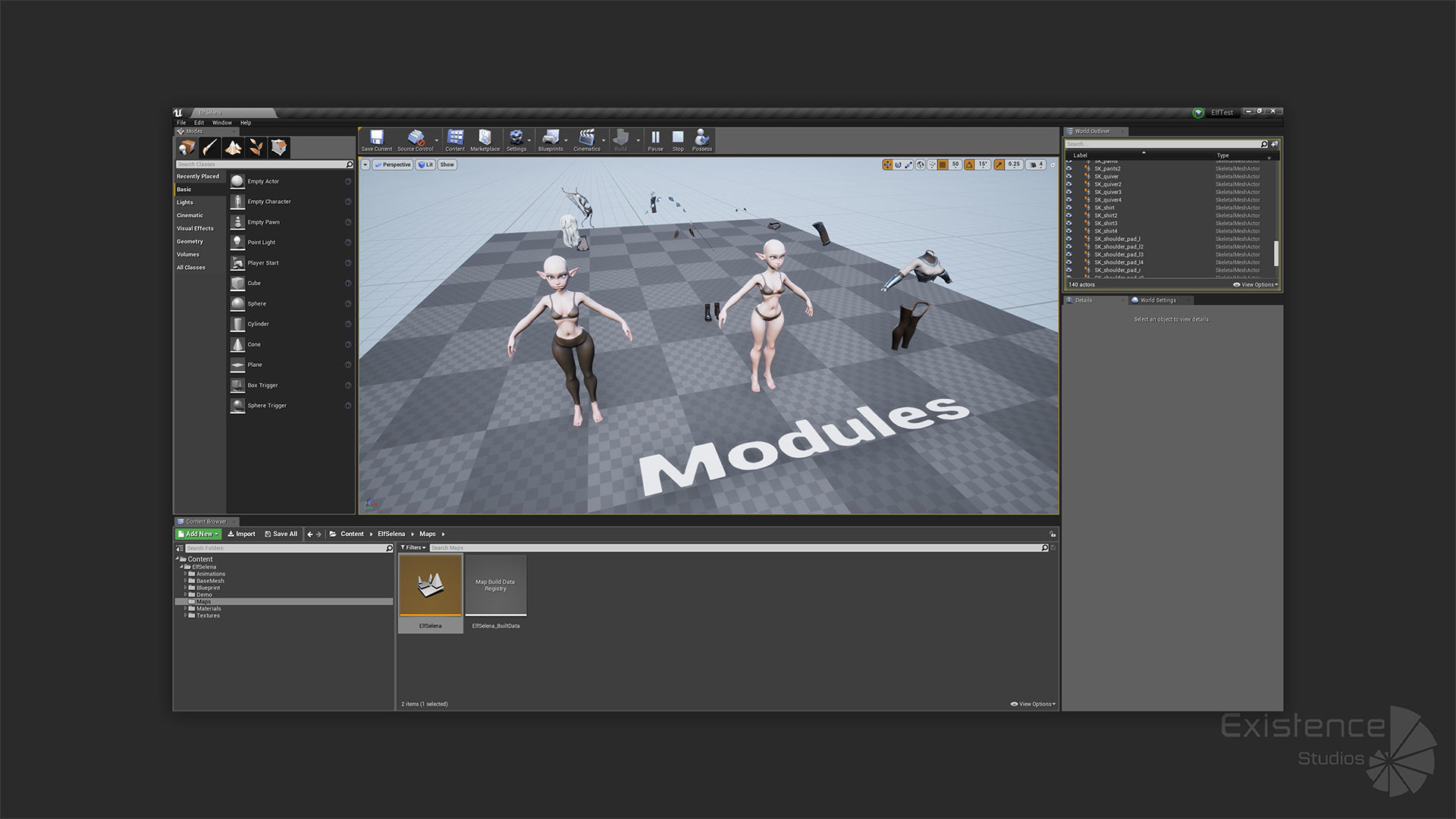The image size is (1456, 819).
Task: Select the Foliage mode icon
Action: (x=256, y=147)
